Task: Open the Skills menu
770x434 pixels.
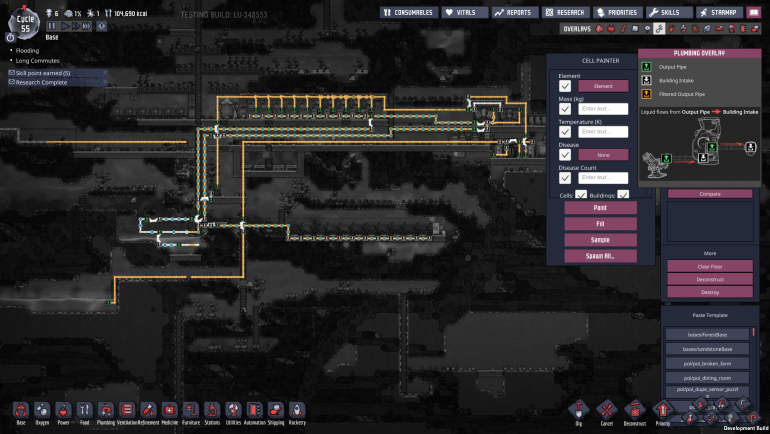Action: point(669,13)
